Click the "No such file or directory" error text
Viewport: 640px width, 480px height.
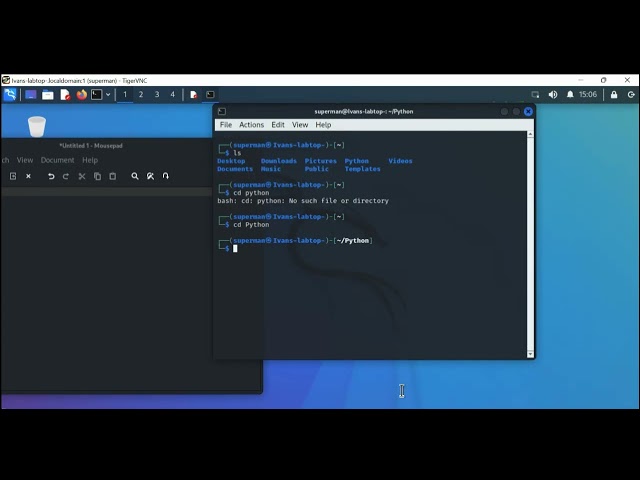pyautogui.click(x=339, y=201)
